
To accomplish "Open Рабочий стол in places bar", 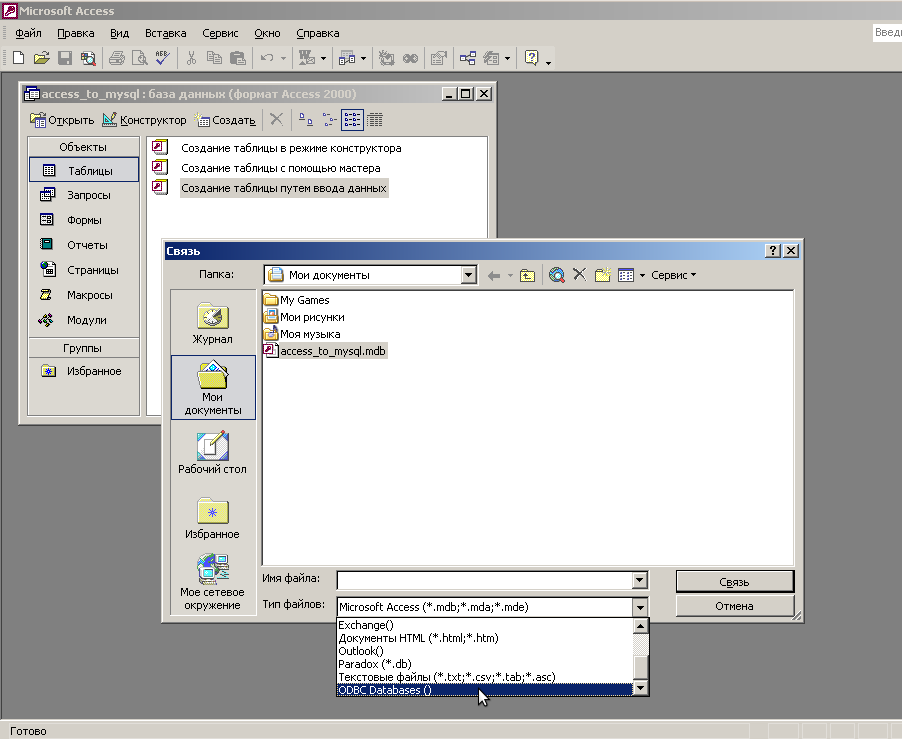I will (213, 452).
